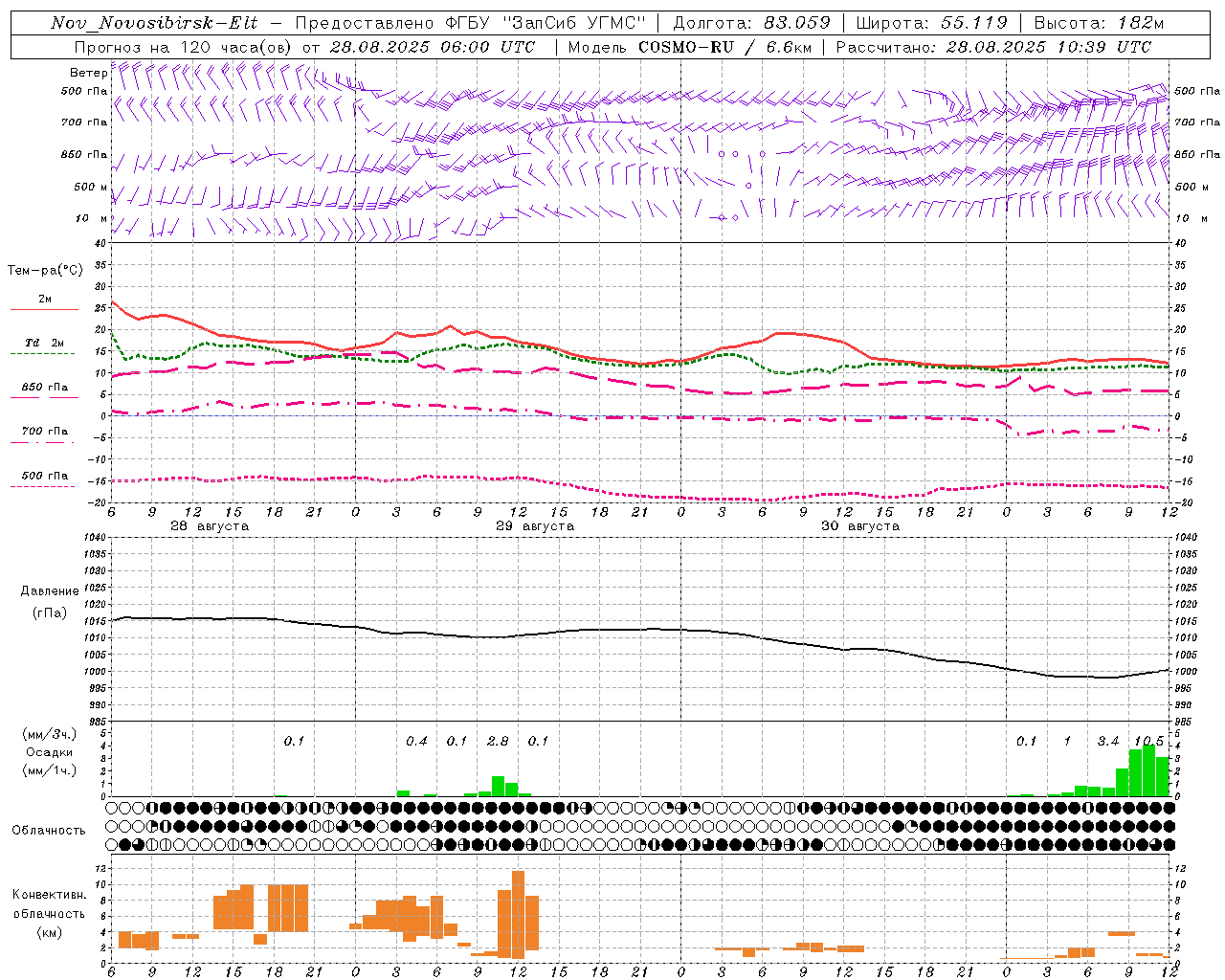Screen dimensions: 1225x980
Task: Click the date label "30 августа"
Action: click(860, 526)
